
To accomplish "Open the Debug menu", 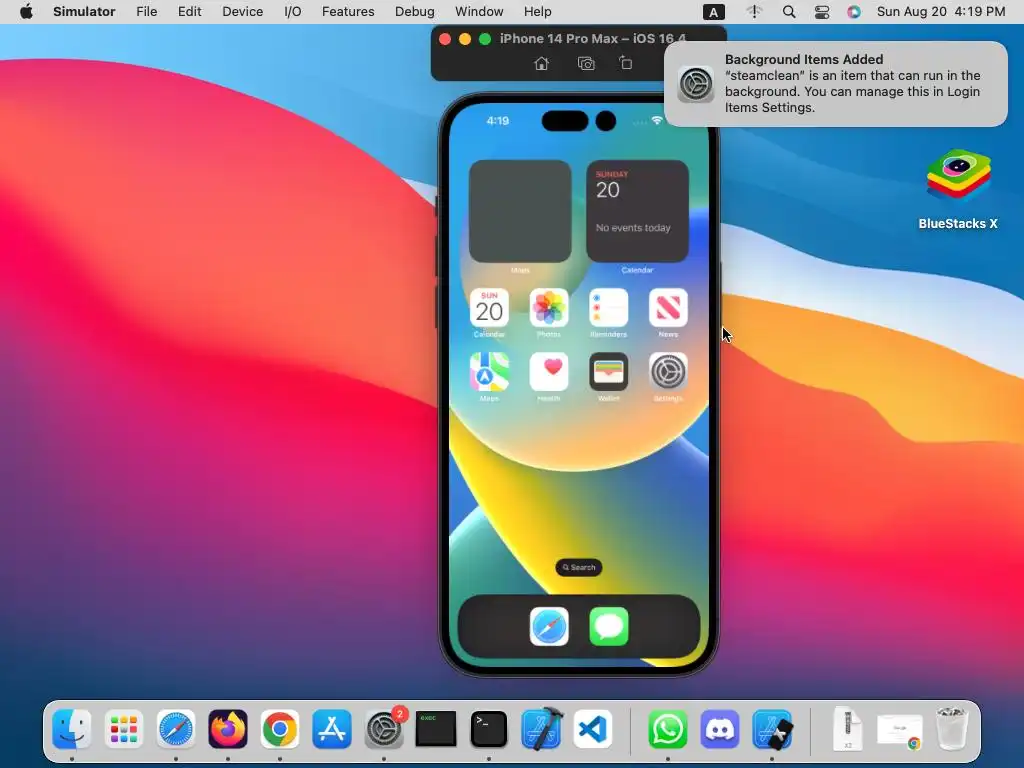I will [x=415, y=12].
